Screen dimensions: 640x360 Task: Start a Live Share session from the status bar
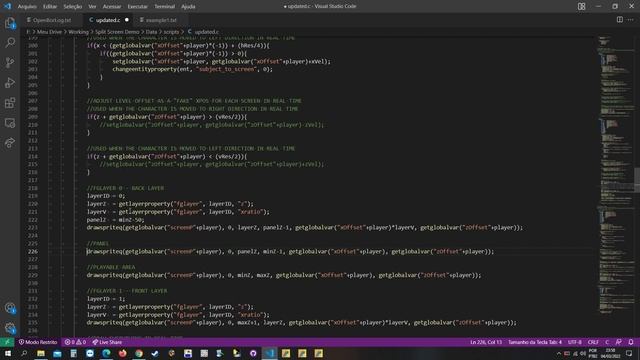point(107,342)
